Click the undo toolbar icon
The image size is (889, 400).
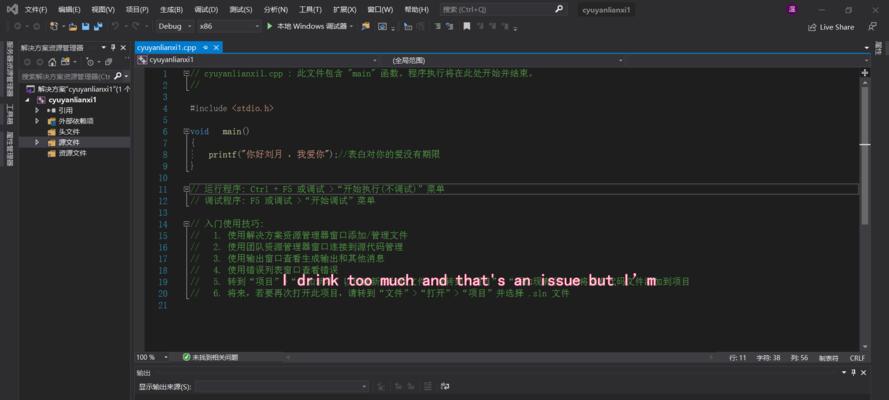point(115,27)
